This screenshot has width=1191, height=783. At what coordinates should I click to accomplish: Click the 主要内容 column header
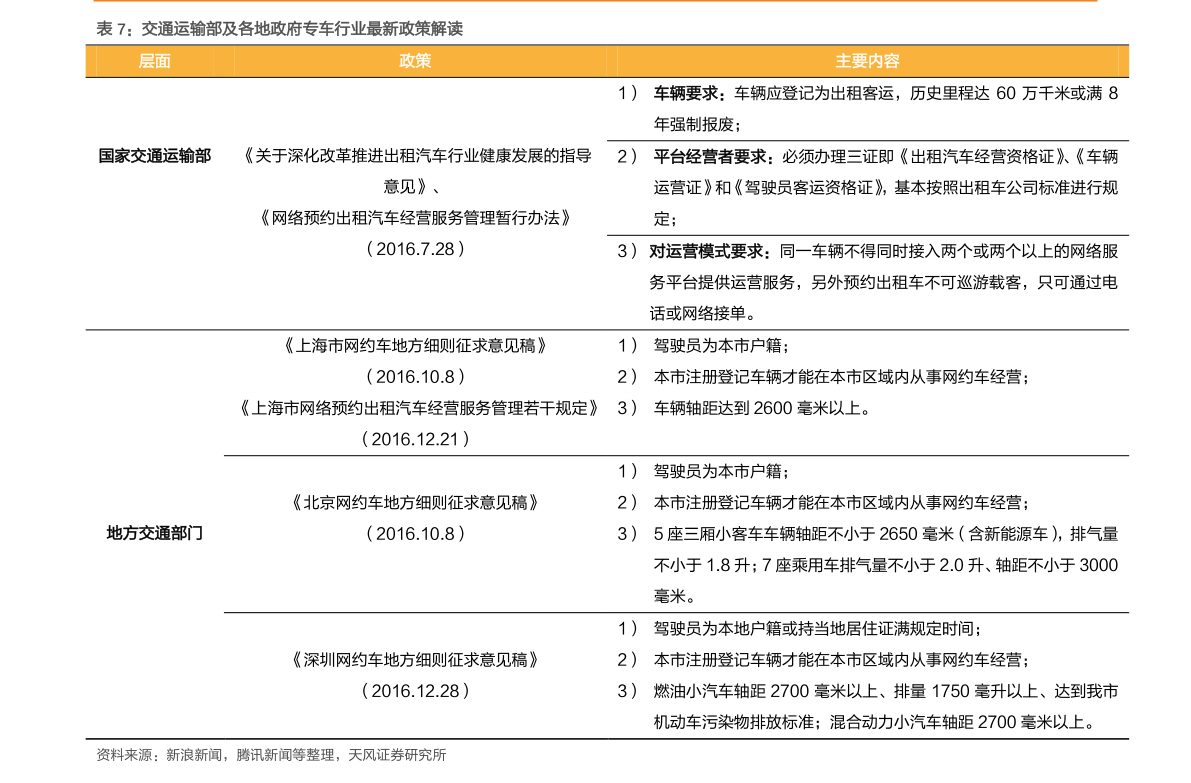pyautogui.click(x=867, y=61)
